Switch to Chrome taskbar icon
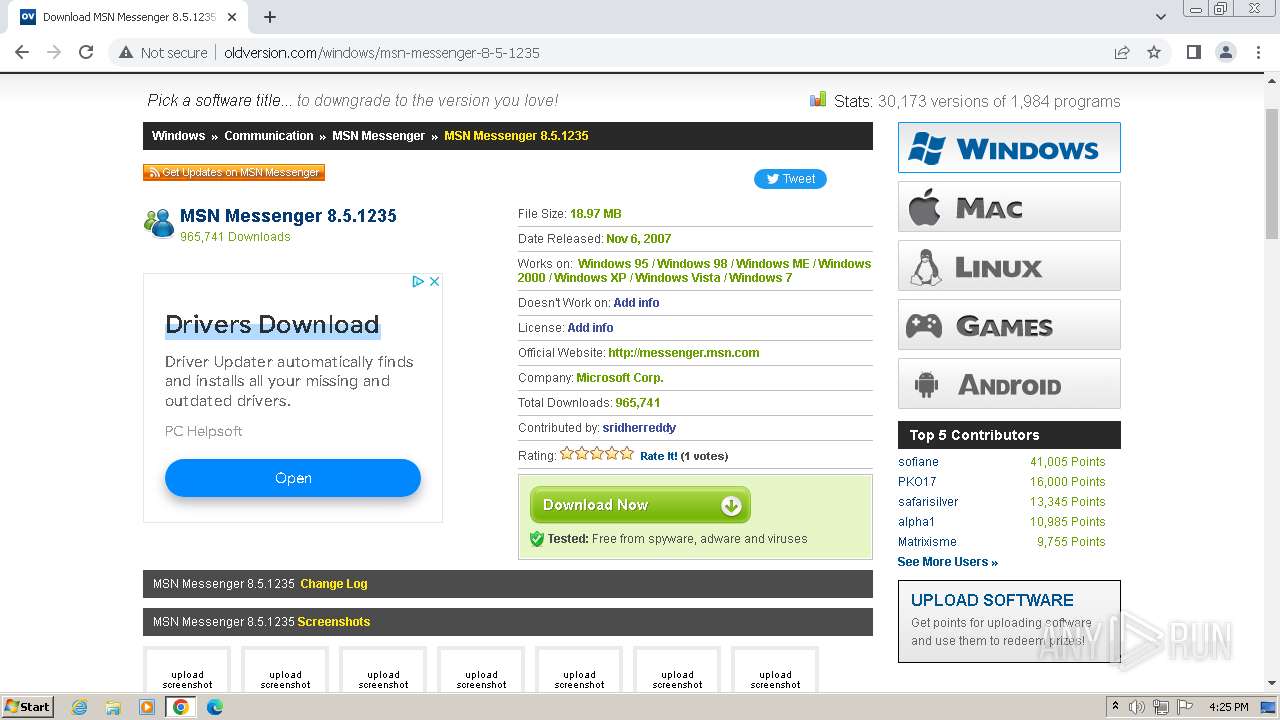Screen dimensions: 1280x720 coord(181,707)
